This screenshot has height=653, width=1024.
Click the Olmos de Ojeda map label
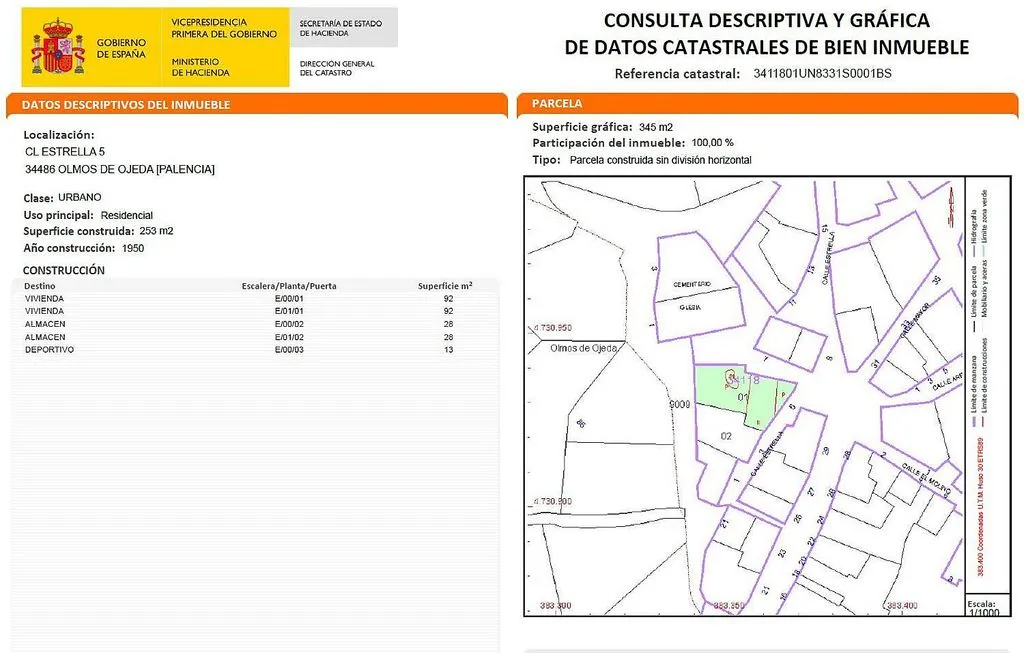coord(584,348)
